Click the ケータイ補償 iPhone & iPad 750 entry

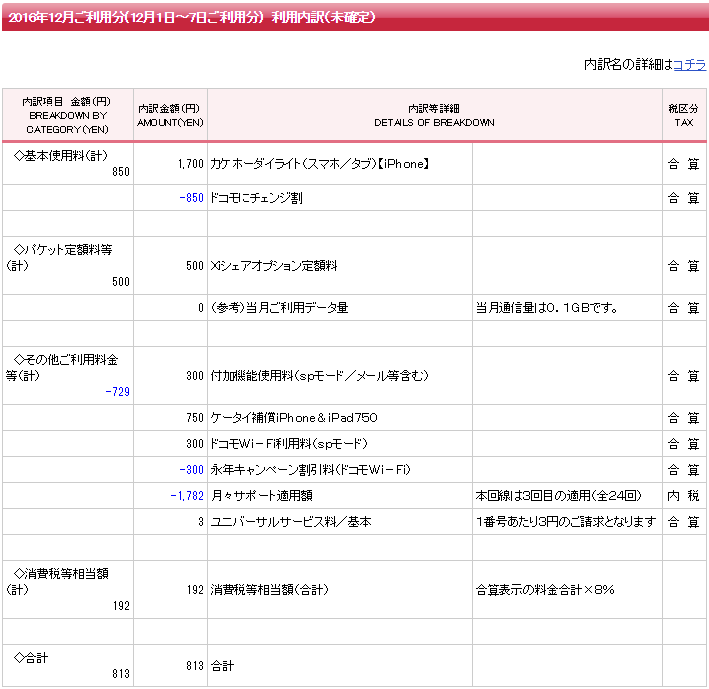click(293, 417)
